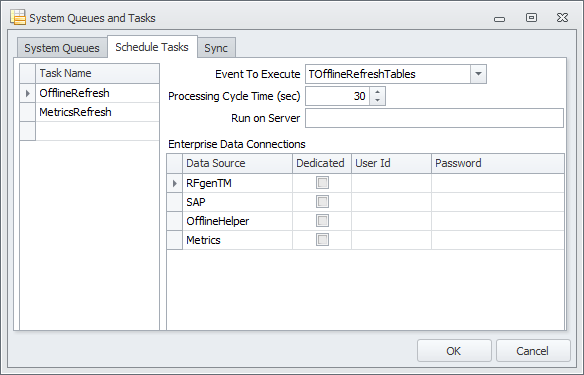Switch to the System Queues tab
The image size is (584, 375).
[62, 48]
